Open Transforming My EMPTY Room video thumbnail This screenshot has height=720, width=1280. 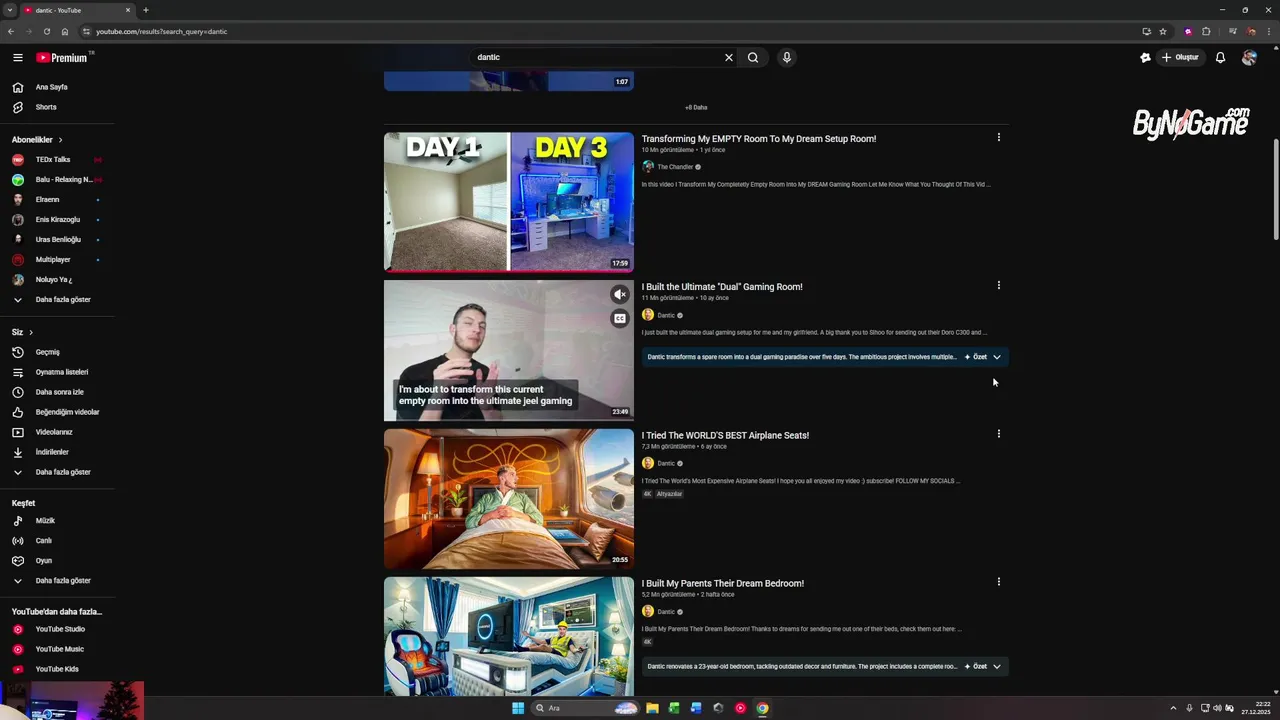click(x=509, y=202)
